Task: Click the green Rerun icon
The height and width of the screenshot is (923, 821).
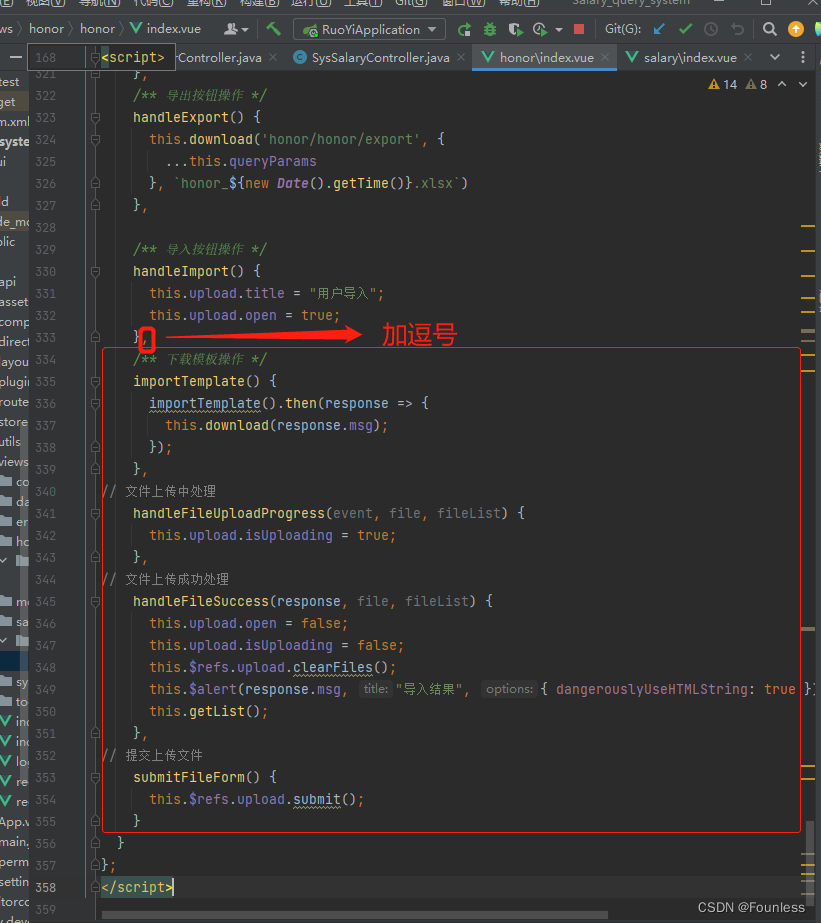Action: pyautogui.click(x=464, y=29)
